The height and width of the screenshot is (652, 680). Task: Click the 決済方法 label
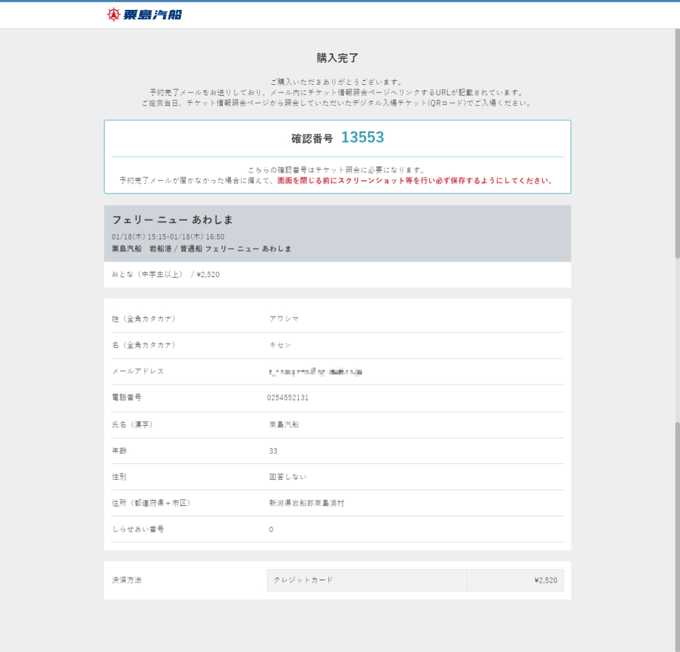(x=127, y=580)
